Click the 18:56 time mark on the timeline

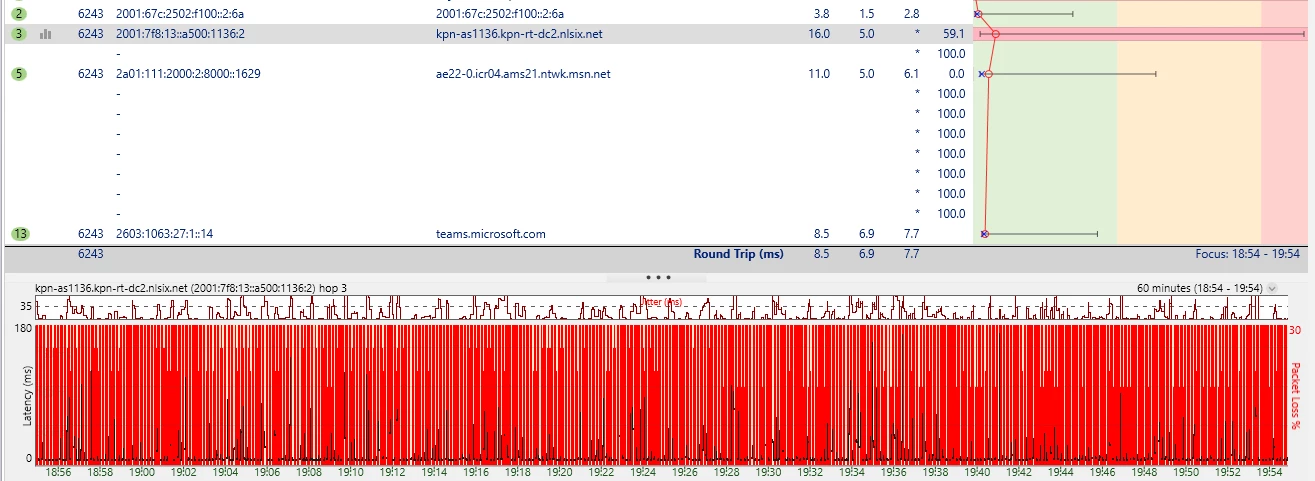click(58, 472)
